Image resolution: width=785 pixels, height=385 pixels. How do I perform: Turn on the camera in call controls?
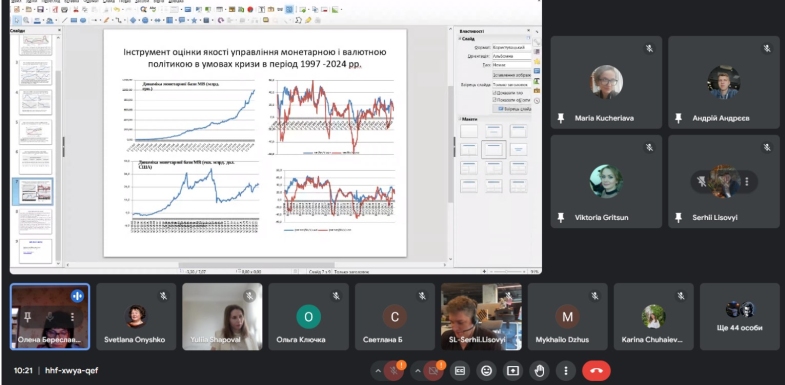point(434,371)
